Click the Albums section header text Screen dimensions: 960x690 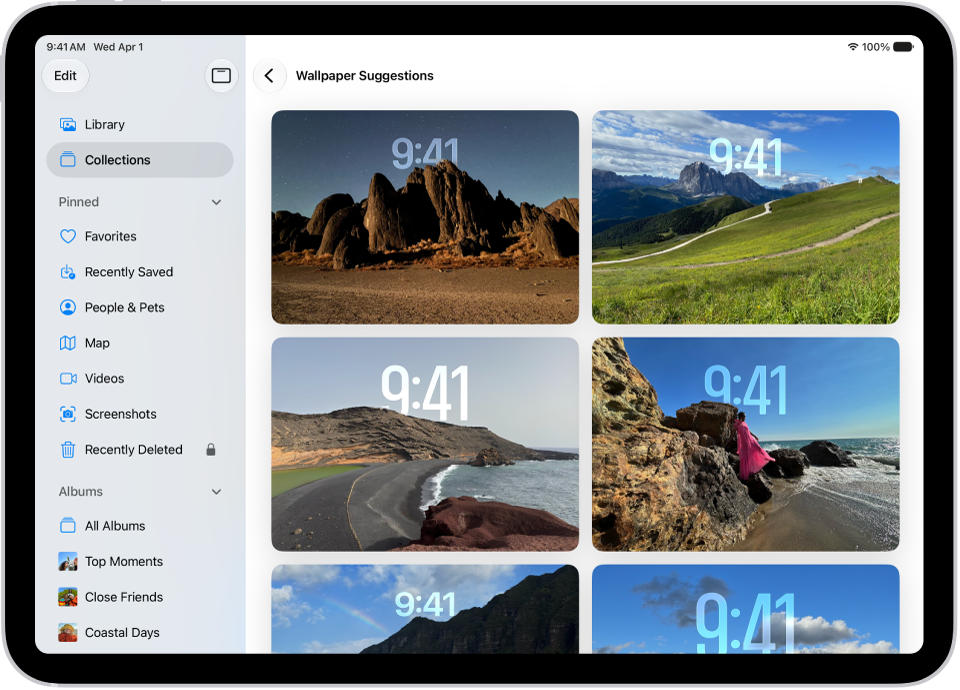(80, 492)
